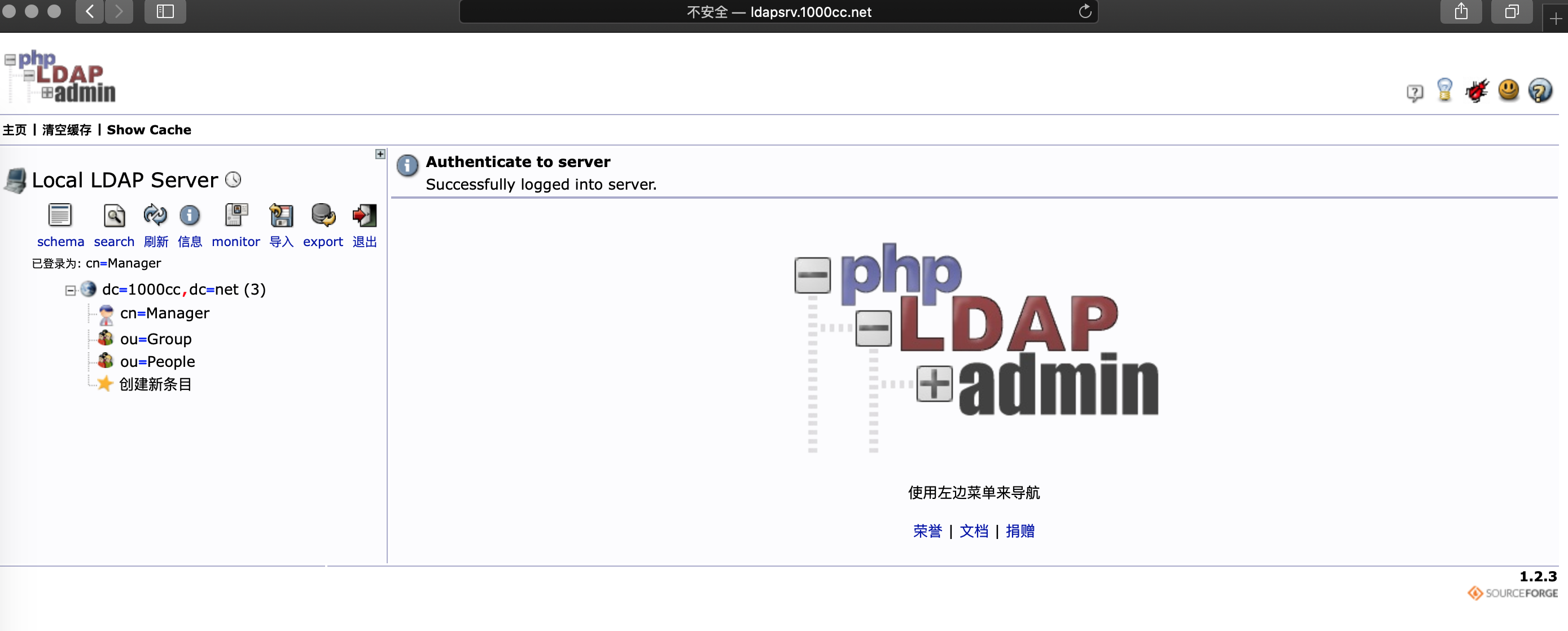Click the 退出 logout link
The height and width of the screenshot is (631, 1568).
pos(365,242)
